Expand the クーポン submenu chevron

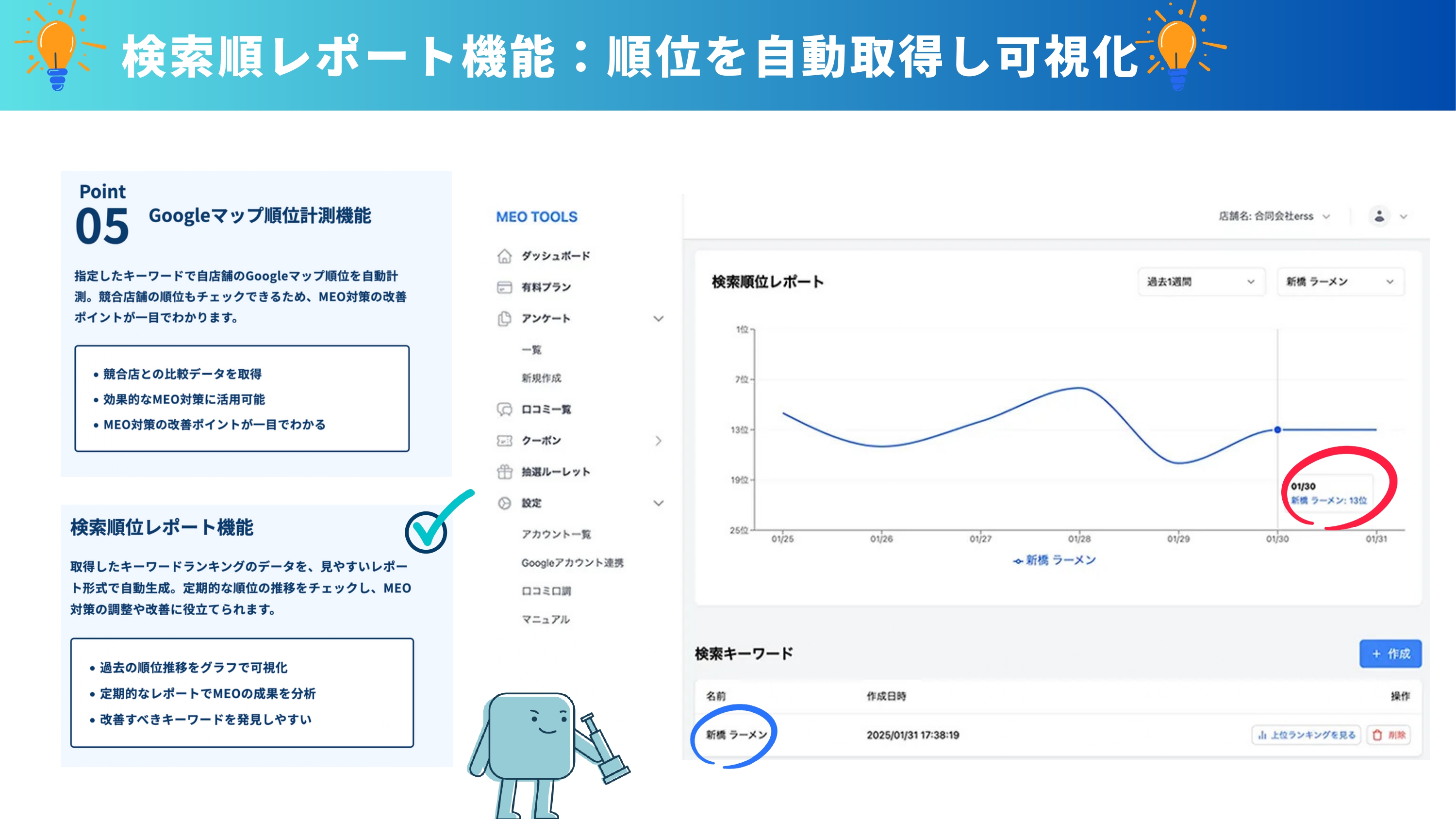click(x=659, y=440)
